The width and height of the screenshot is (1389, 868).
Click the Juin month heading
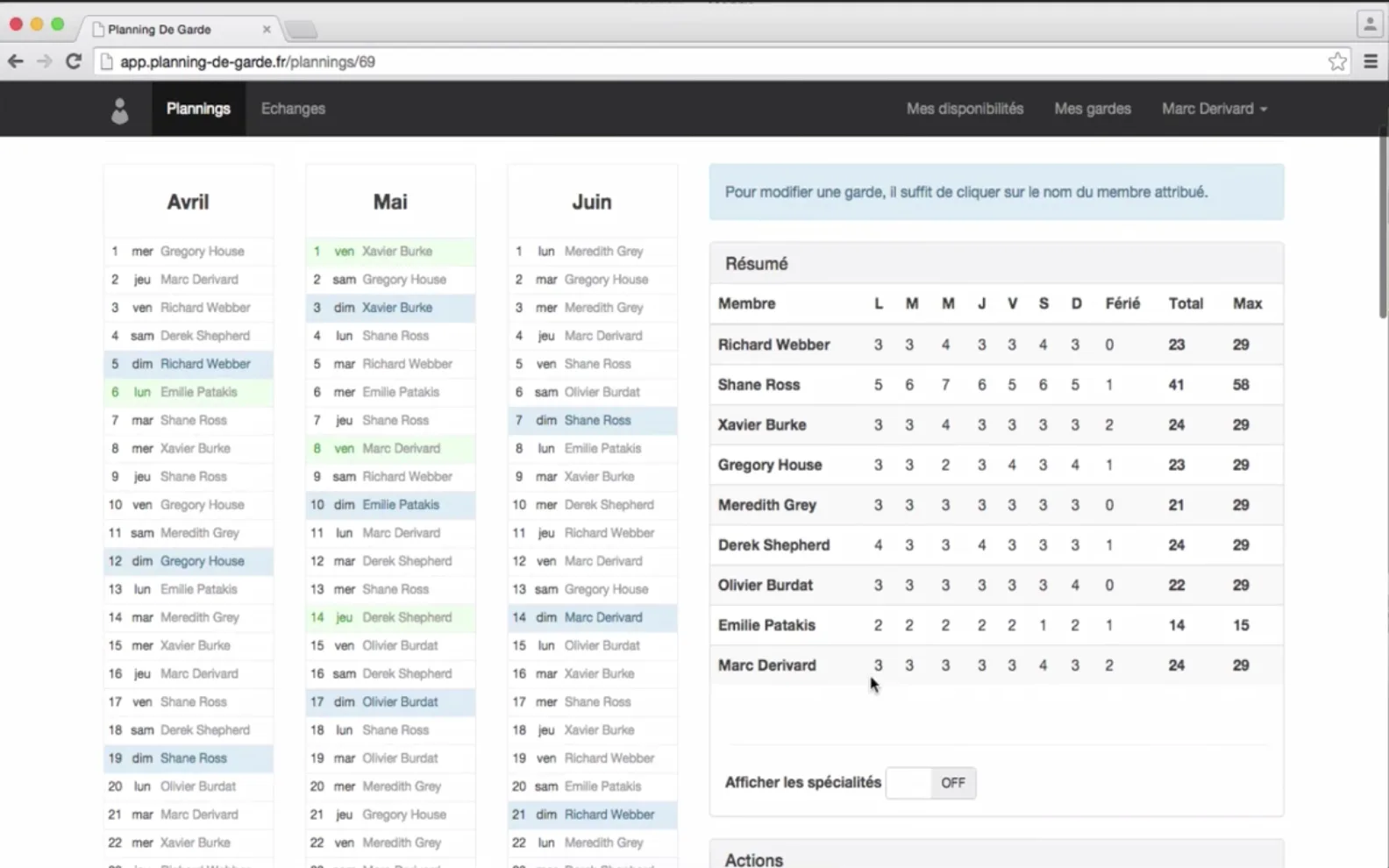point(592,202)
